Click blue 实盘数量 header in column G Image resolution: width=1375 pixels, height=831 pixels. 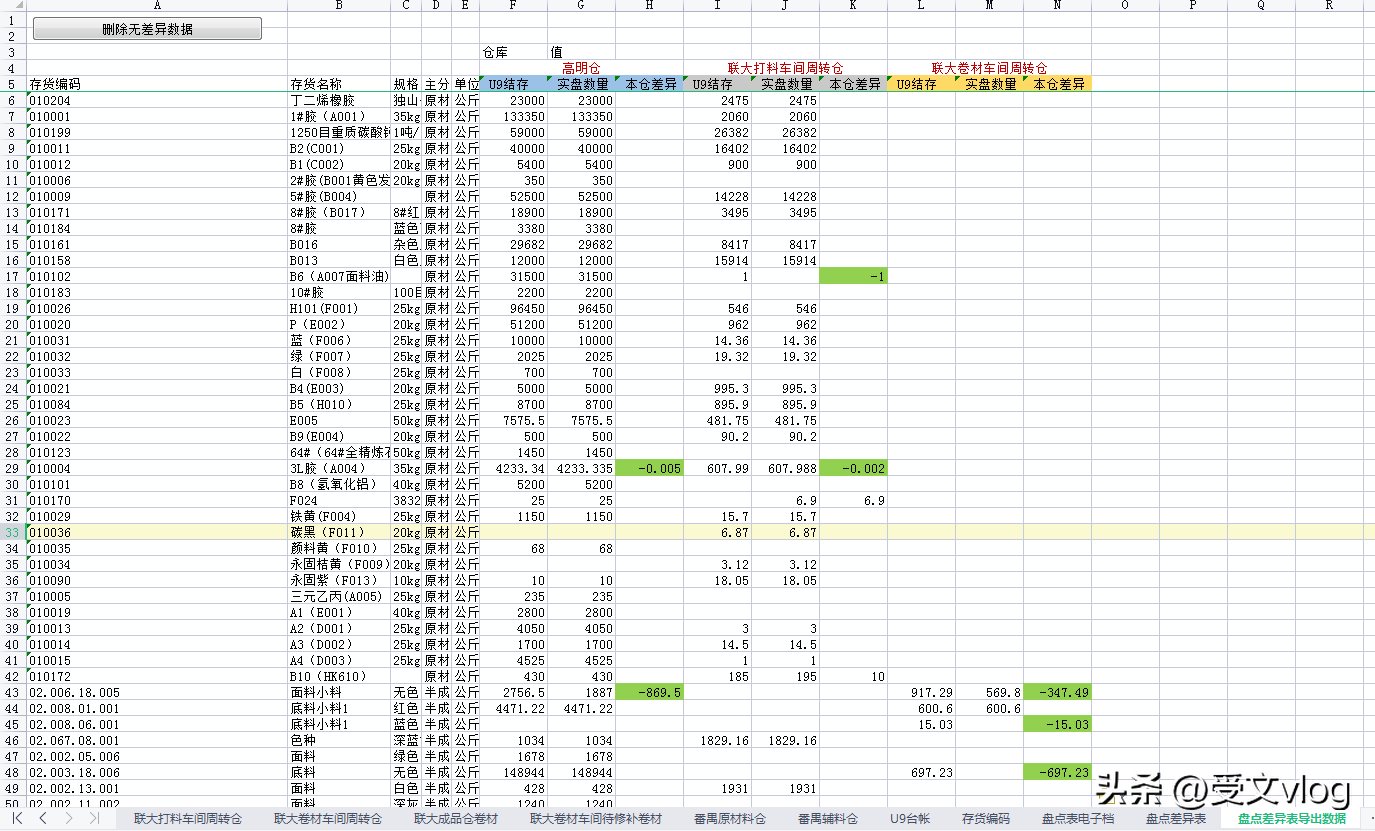point(581,84)
